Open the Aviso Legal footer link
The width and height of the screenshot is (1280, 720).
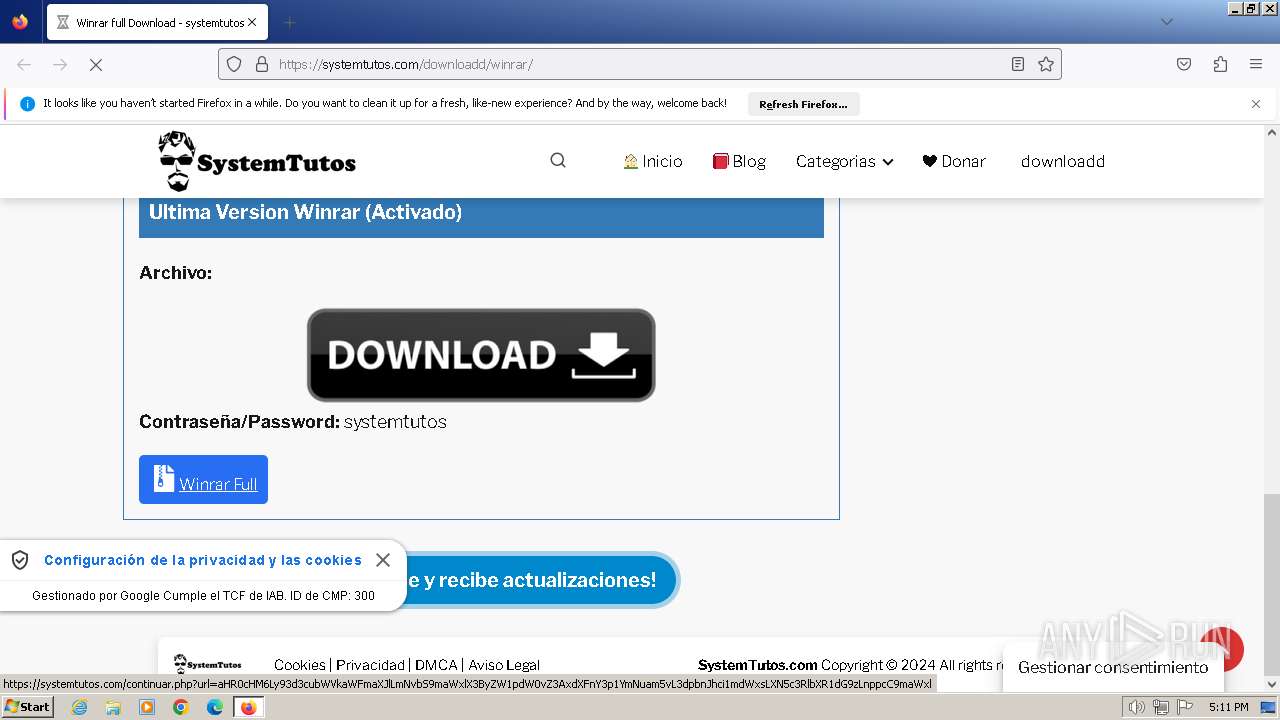[504, 665]
